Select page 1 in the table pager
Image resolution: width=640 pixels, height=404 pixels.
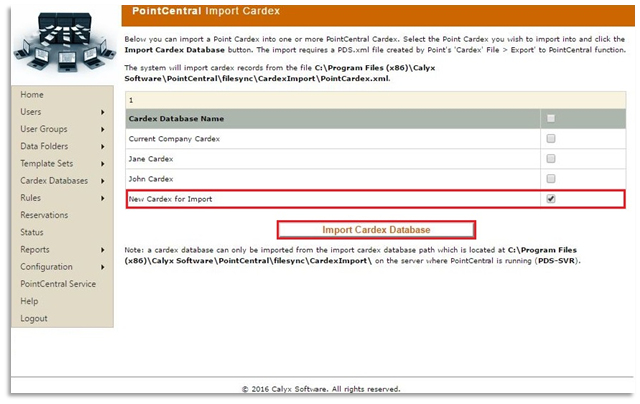click(x=131, y=100)
